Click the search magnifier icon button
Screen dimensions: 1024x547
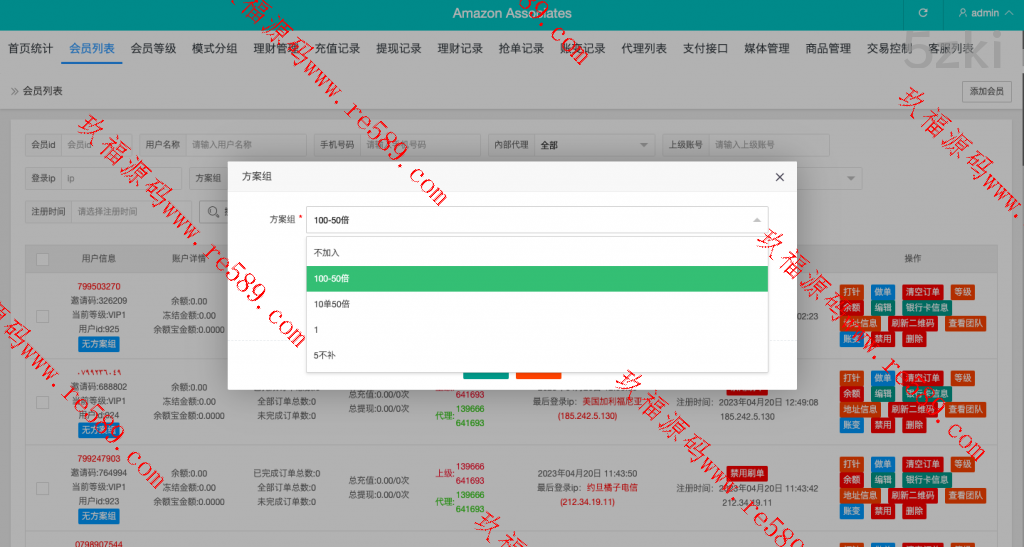(x=212, y=211)
